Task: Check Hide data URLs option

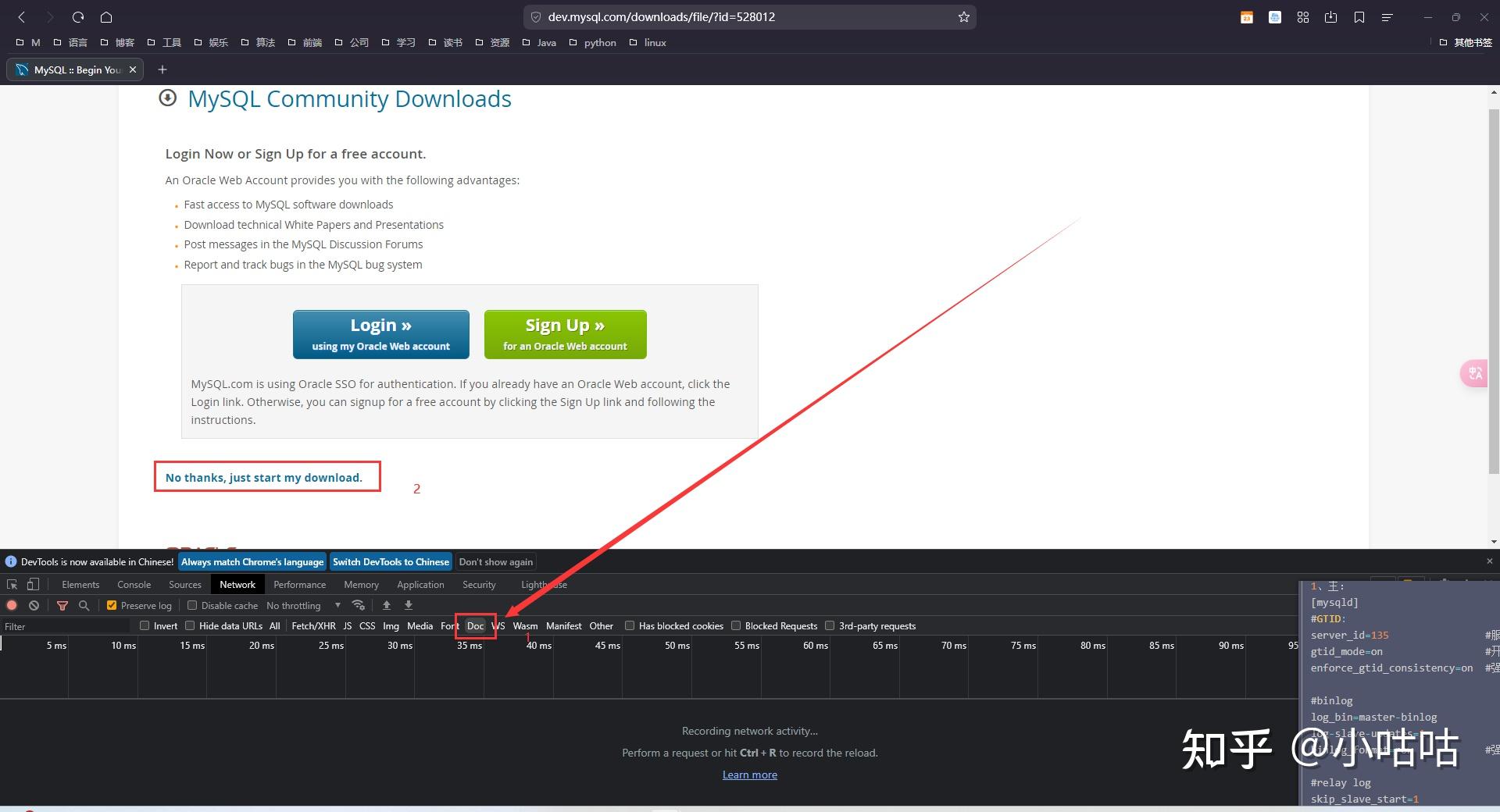Action: (x=190, y=625)
